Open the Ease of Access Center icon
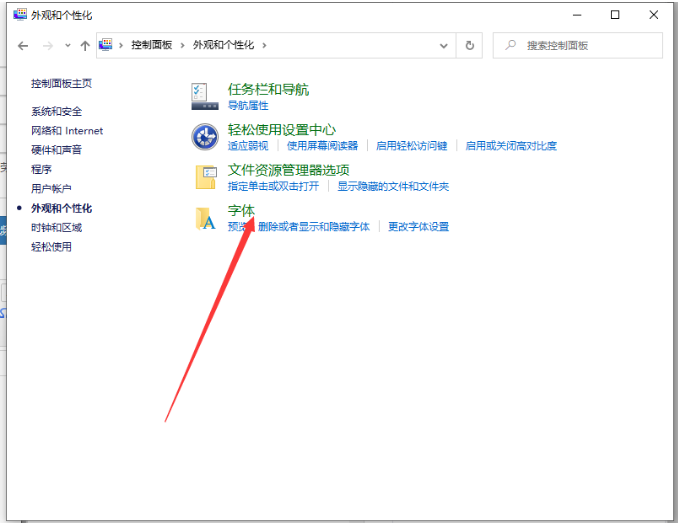This screenshot has width=678, height=523. pyautogui.click(x=205, y=136)
